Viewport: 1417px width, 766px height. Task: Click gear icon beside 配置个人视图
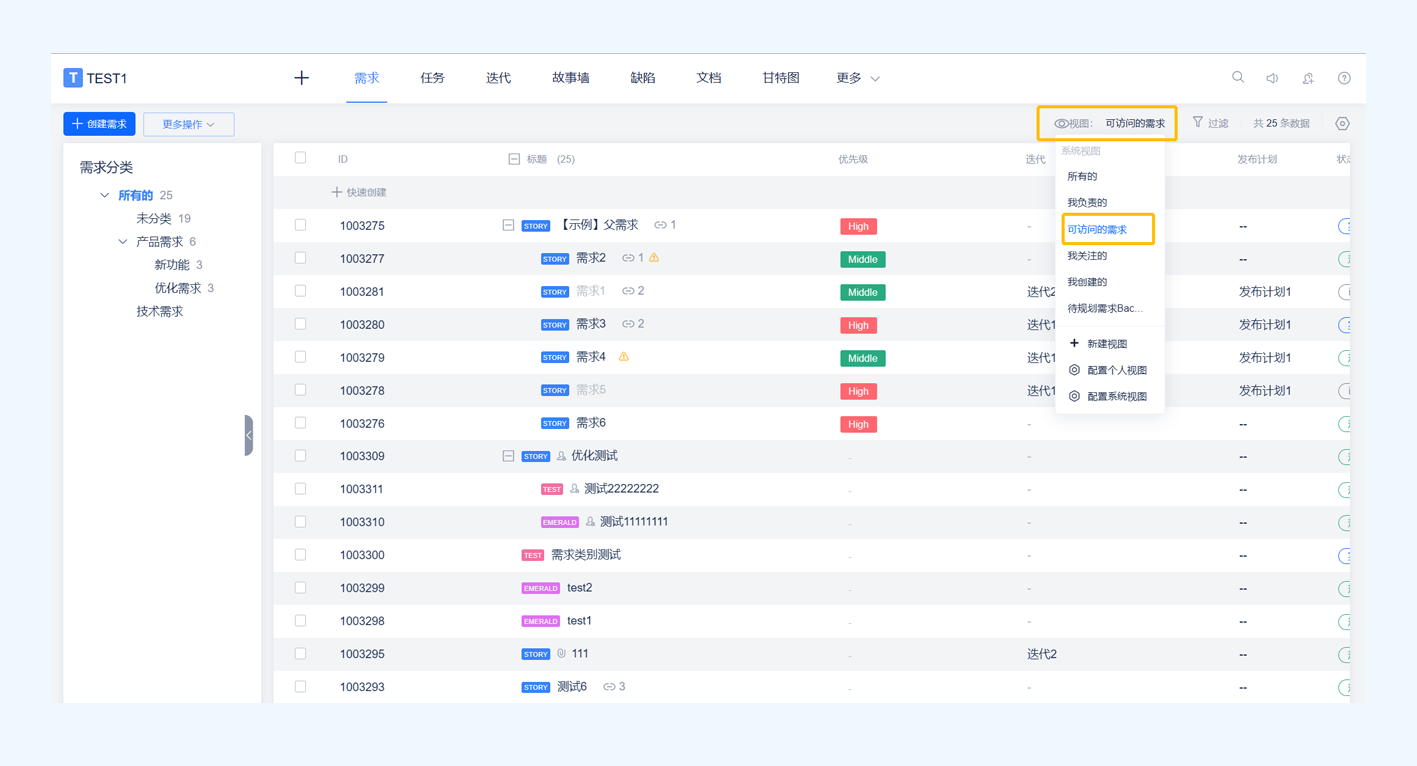coord(1074,370)
